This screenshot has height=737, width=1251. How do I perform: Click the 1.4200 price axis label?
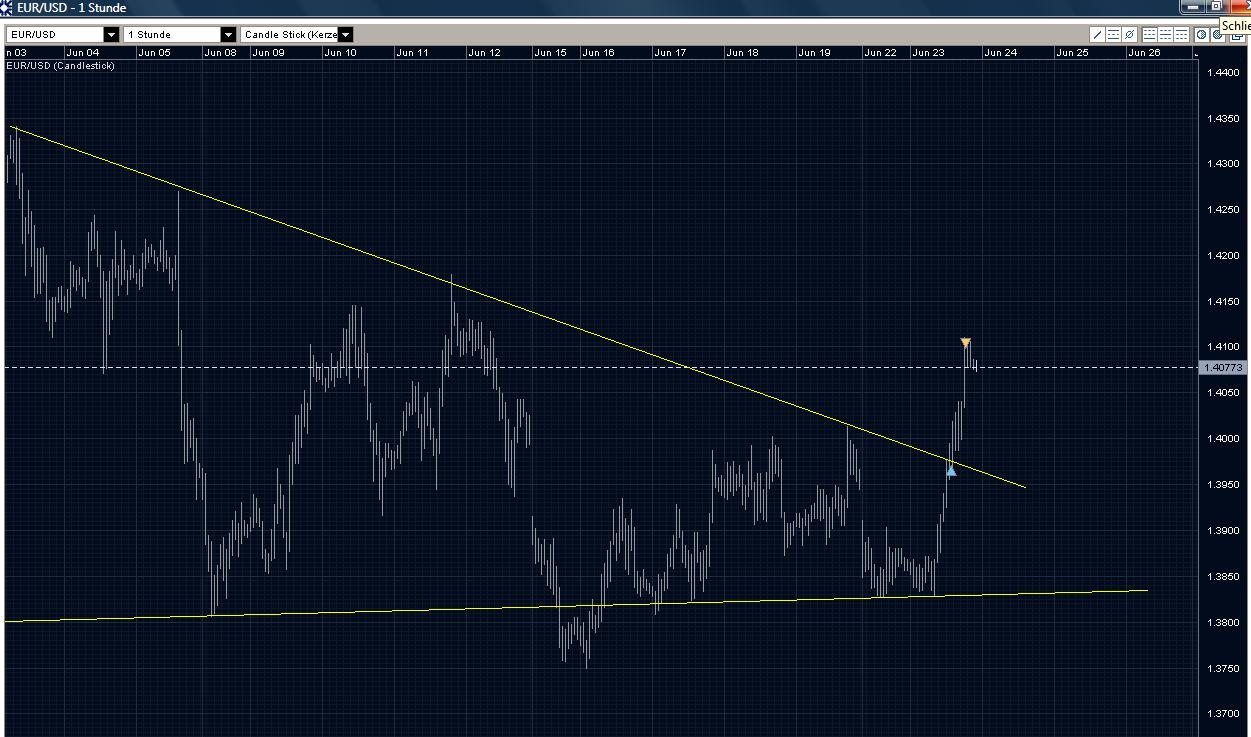[1225, 256]
